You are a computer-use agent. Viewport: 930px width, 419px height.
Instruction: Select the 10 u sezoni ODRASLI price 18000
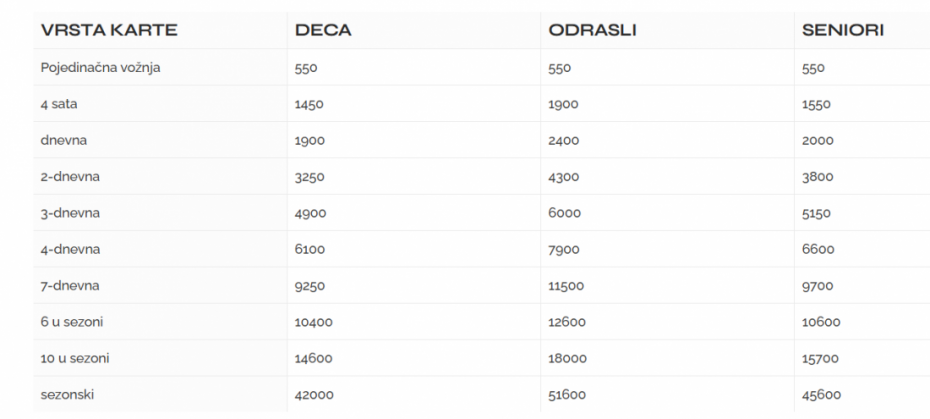pos(568,358)
